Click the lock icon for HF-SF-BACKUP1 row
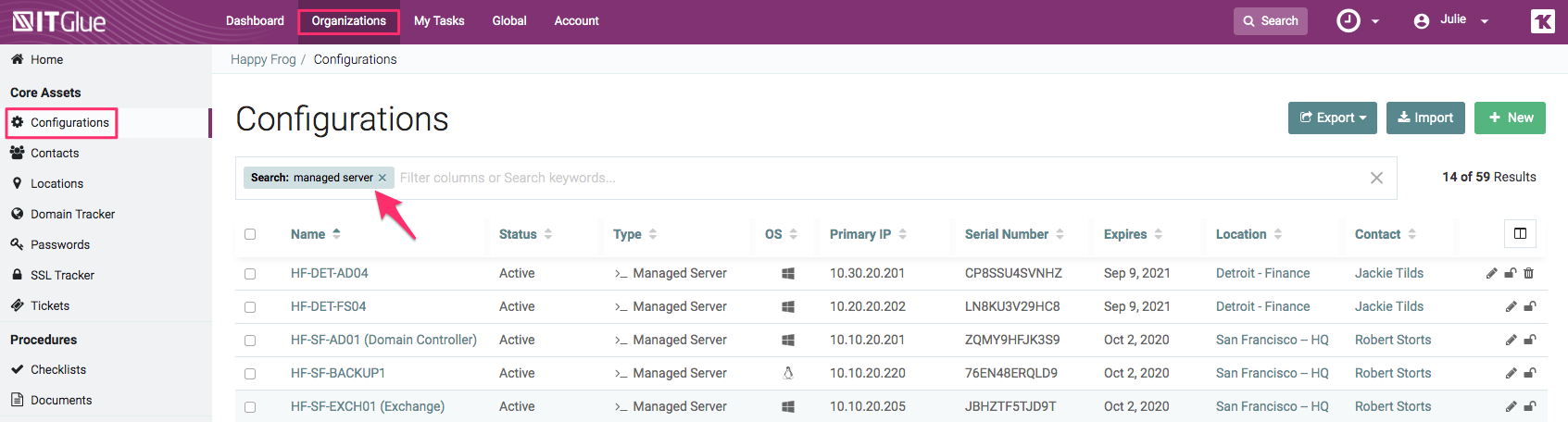 [x=1530, y=373]
